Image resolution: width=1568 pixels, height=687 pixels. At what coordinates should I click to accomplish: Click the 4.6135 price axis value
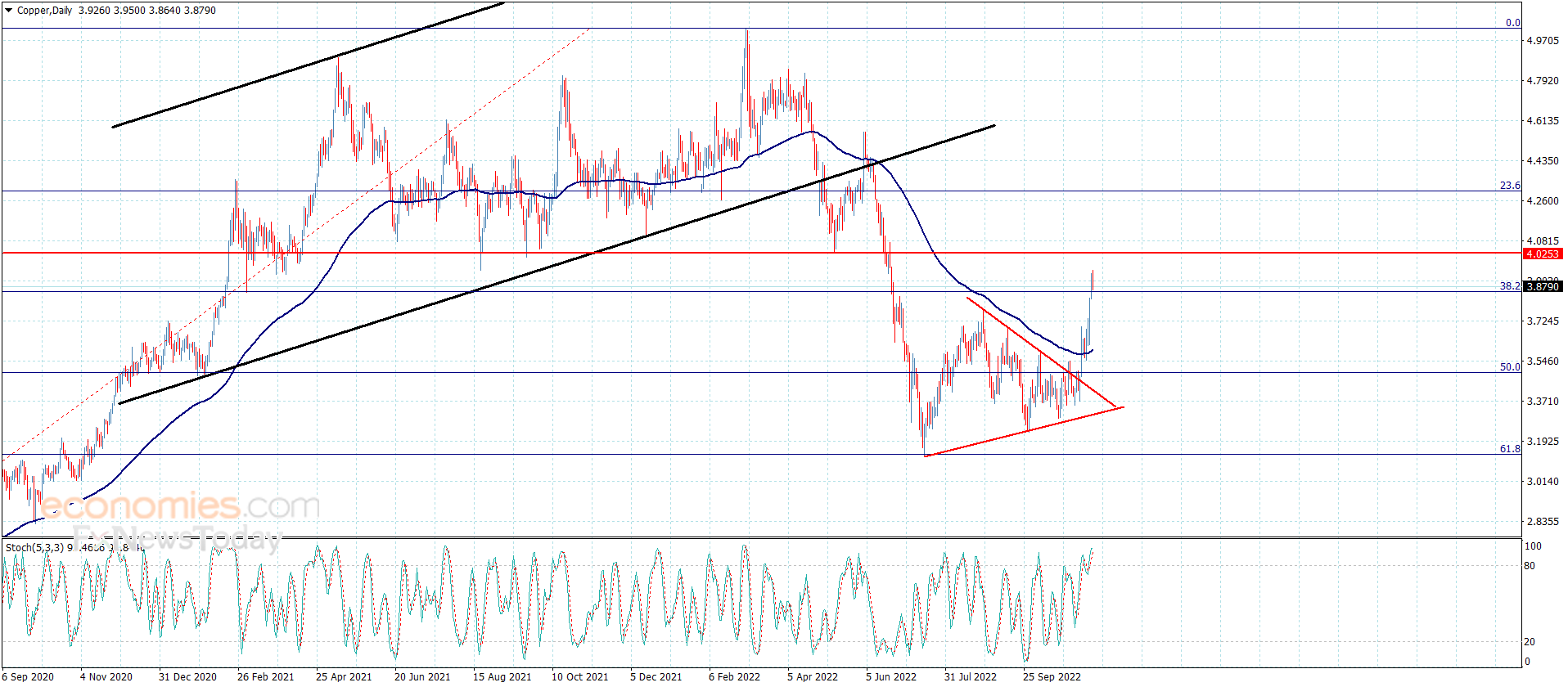click(1543, 121)
